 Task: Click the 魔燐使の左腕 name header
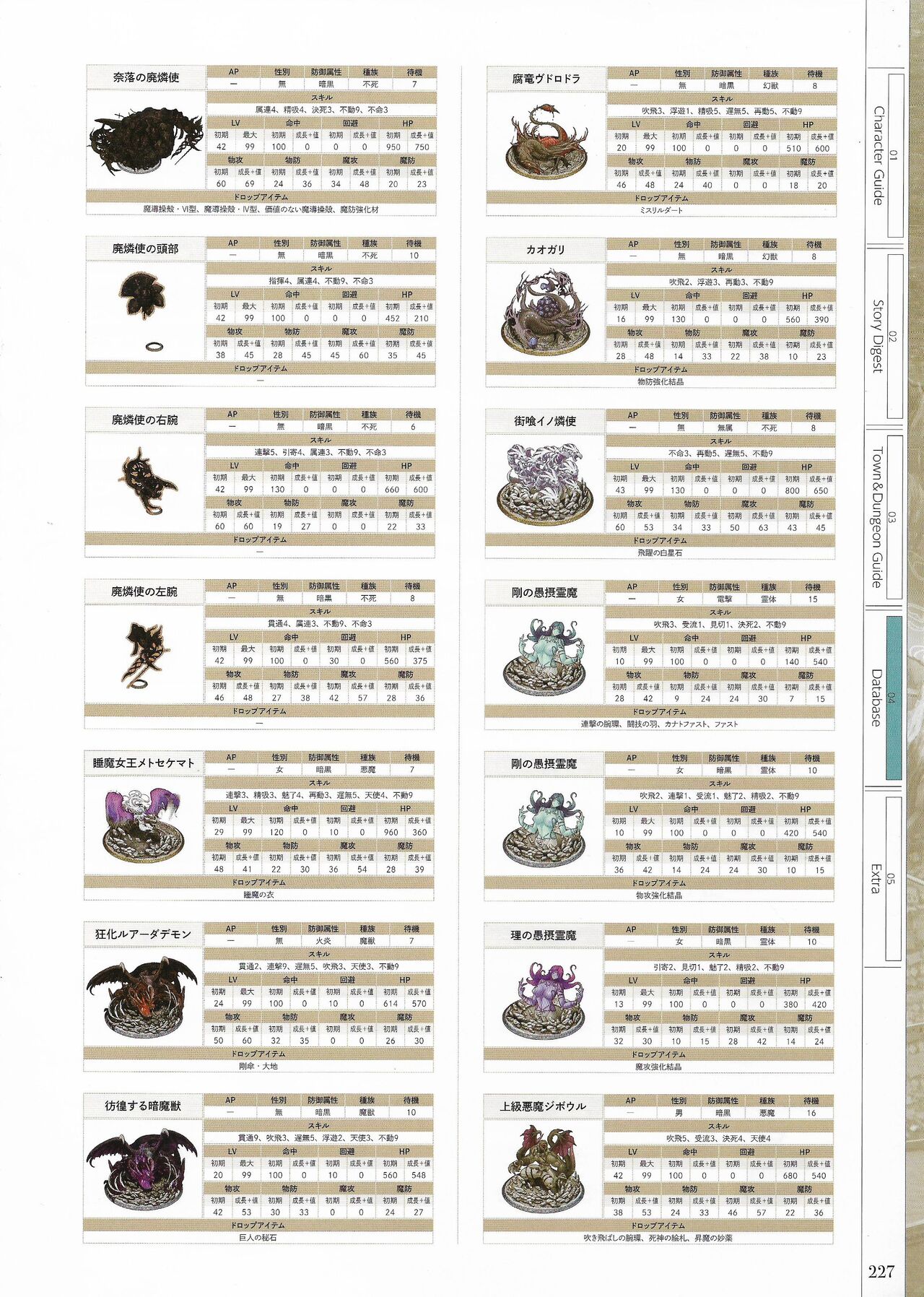point(144,592)
